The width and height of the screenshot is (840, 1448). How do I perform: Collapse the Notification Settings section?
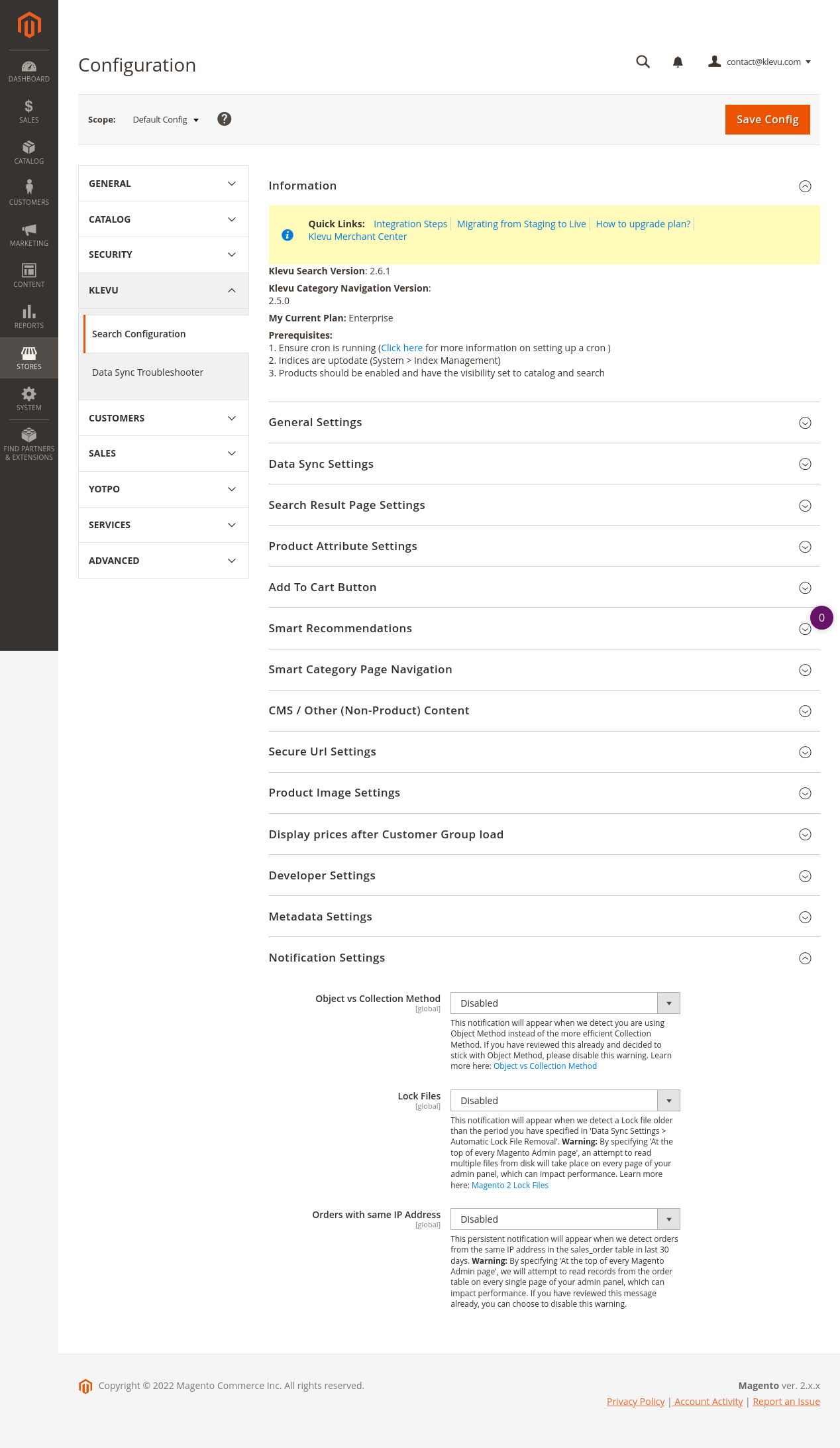click(805, 958)
